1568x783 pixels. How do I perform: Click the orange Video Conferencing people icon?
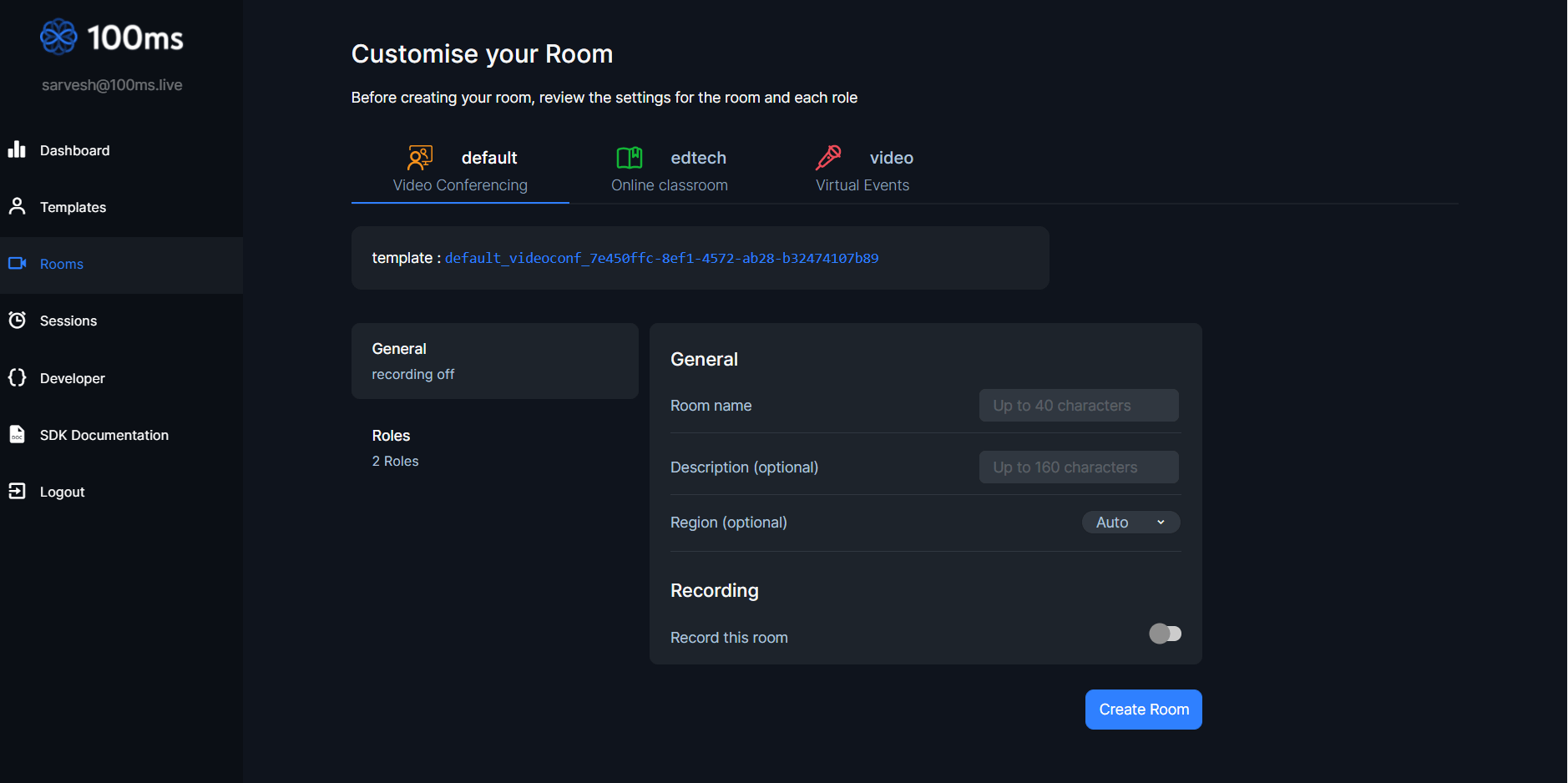point(419,157)
